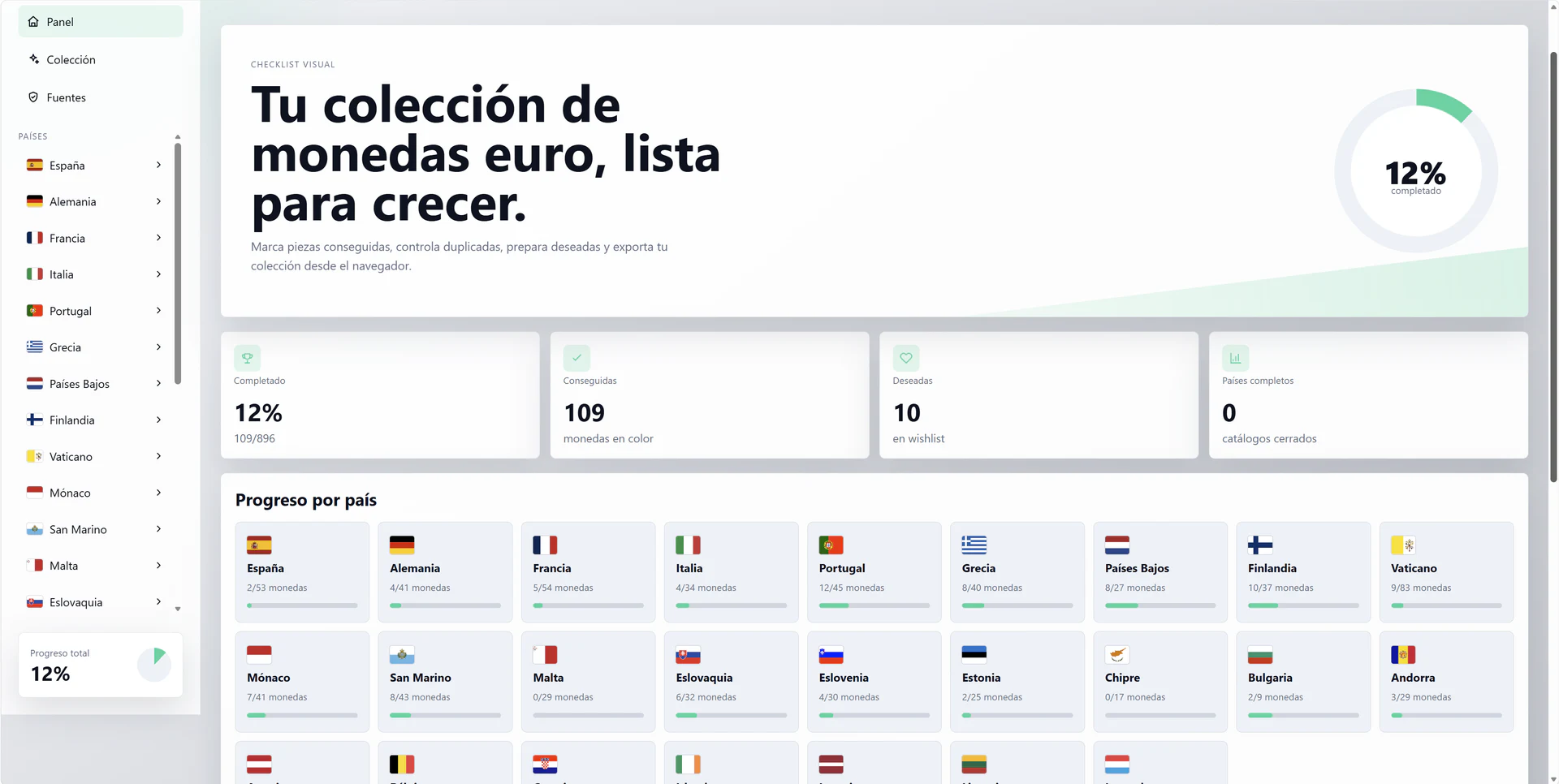Click the Chipre flag in progress grid
Image resolution: width=1559 pixels, height=784 pixels.
[x=1117, y=654]
